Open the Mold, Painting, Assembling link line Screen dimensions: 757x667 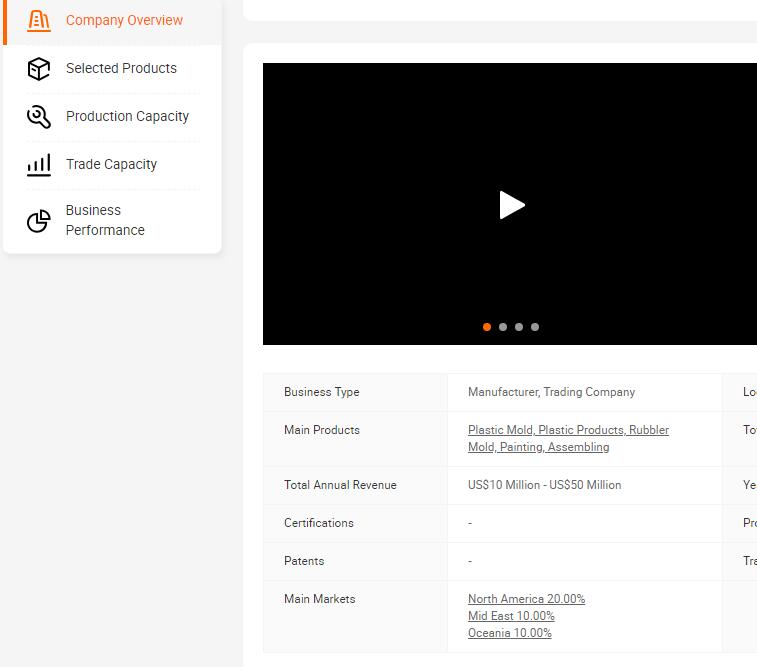[538, 447]
